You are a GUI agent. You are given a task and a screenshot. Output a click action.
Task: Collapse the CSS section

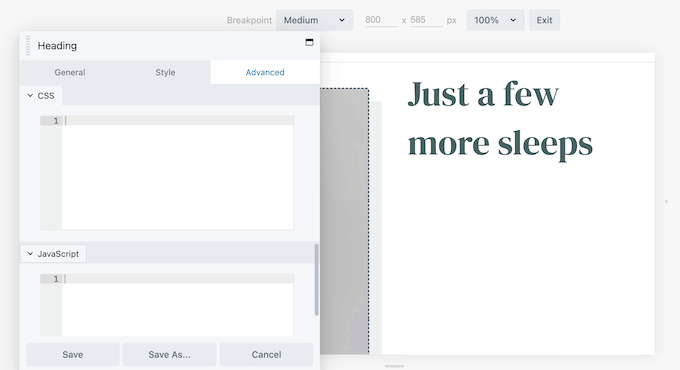41,95
